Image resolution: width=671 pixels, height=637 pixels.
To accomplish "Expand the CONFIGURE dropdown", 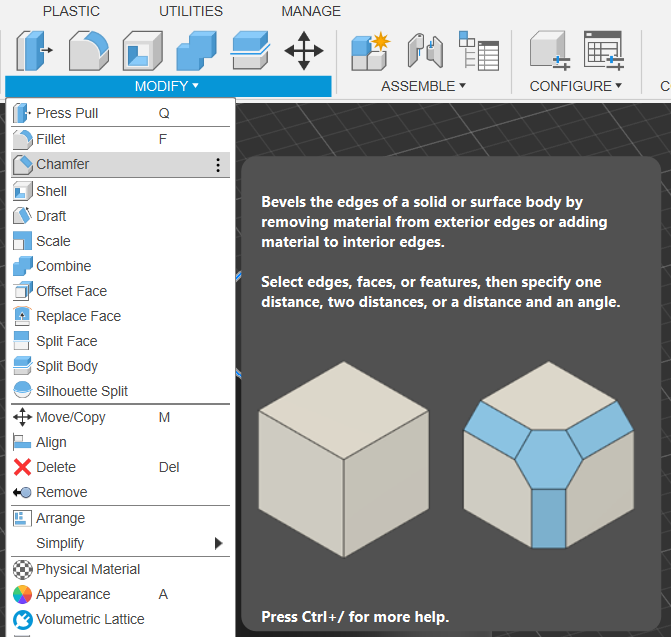I will 575,86.
